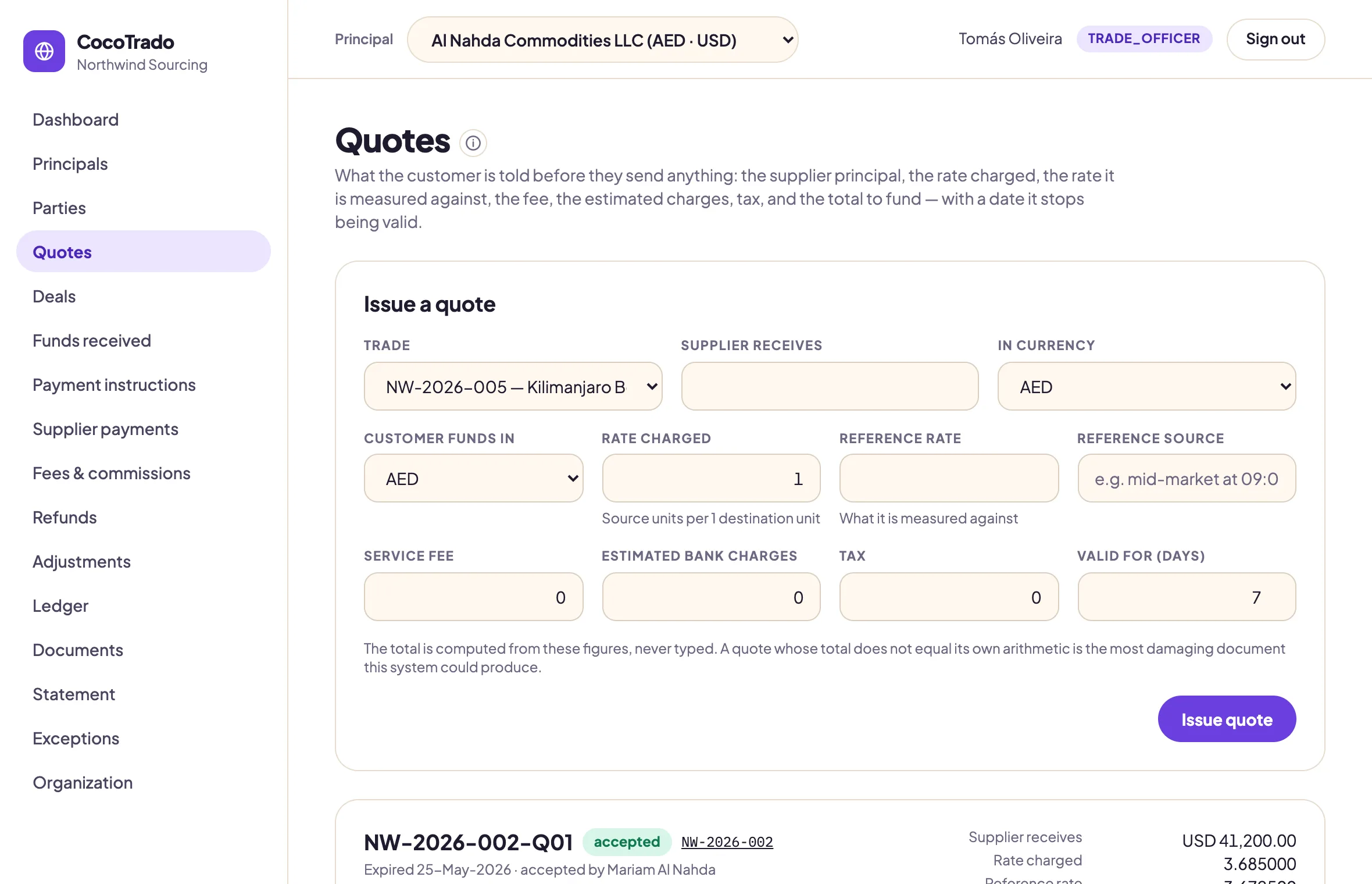Click the 3.685000 rate charged value
The height and width of the screenshot is (884, 1372).
[1259, 864]
